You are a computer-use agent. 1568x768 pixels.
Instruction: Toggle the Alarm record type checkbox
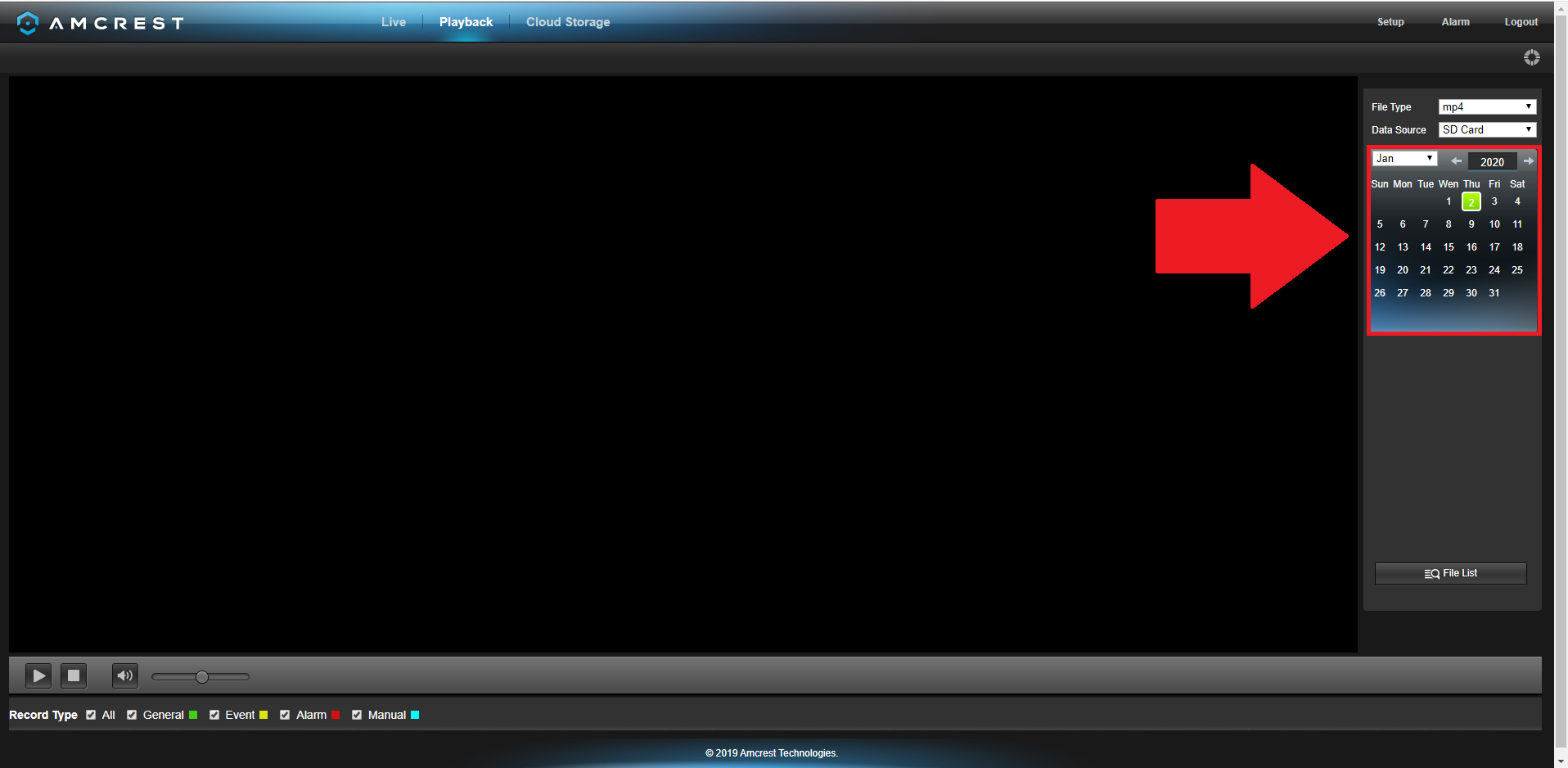click(285, 715)
